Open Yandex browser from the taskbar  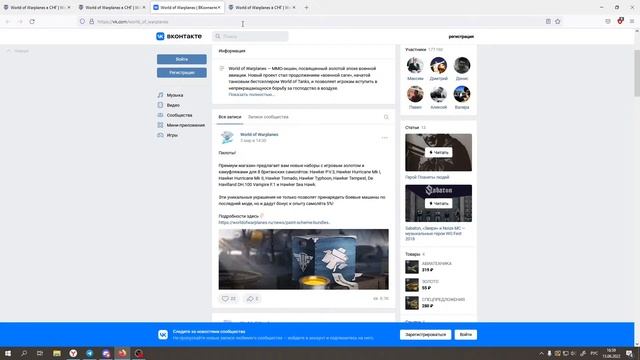click(73, 353)
